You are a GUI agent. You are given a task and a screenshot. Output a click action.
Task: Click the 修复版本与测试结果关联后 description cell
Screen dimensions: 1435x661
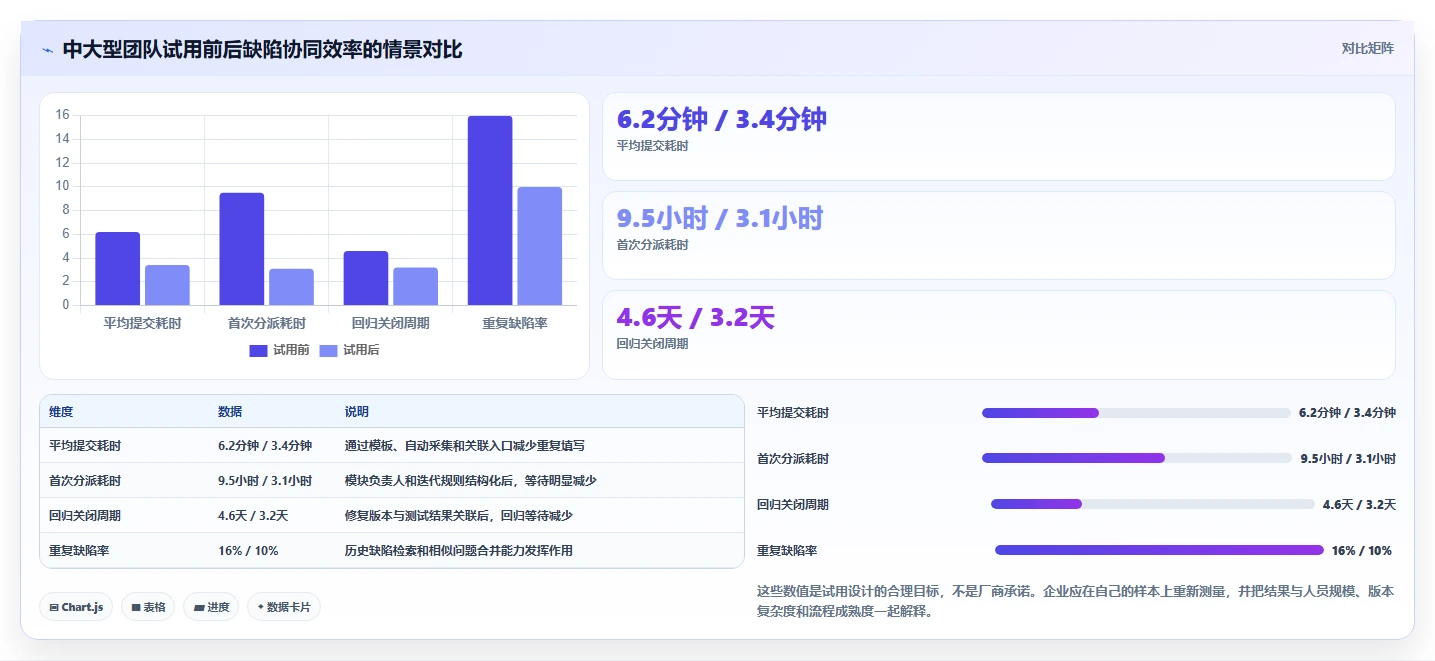(459, 516)
